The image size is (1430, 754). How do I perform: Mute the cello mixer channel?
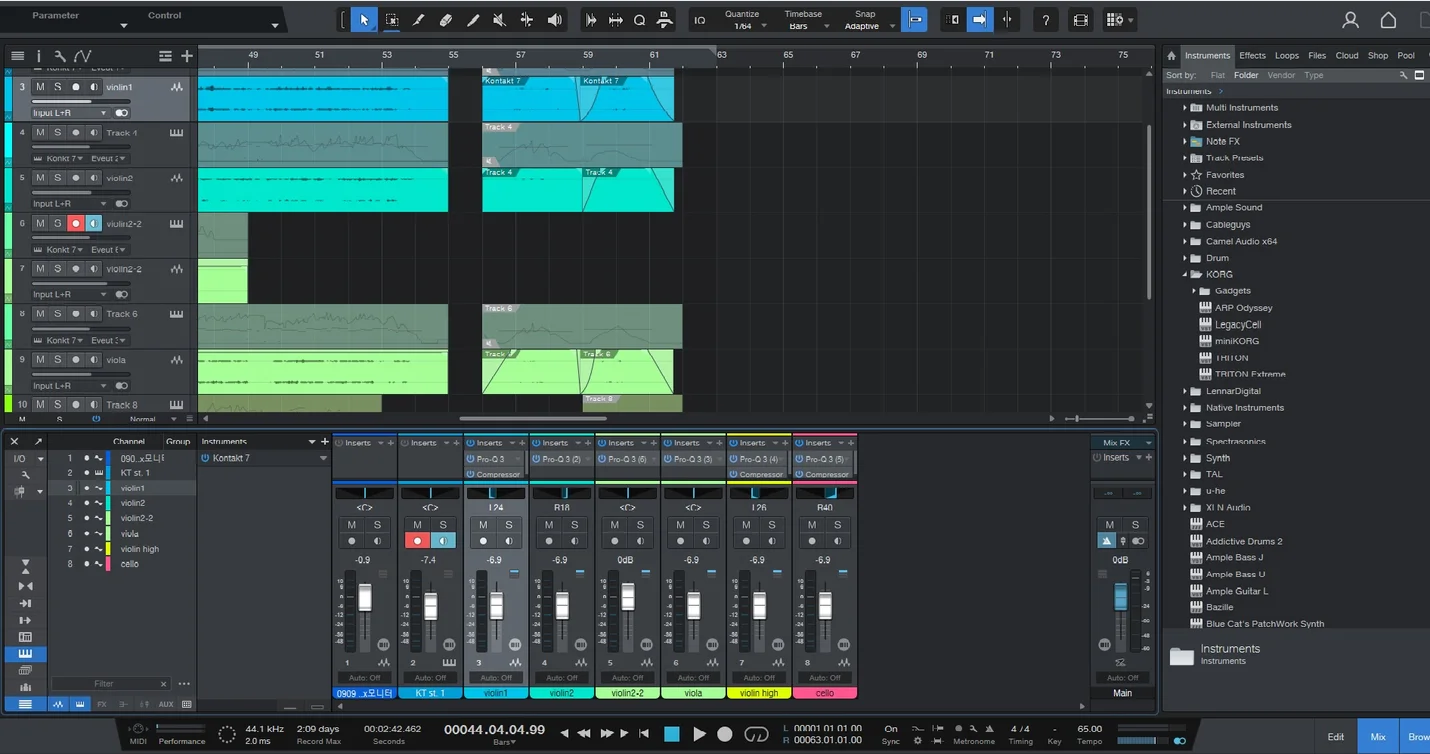[x=812, y=525]
